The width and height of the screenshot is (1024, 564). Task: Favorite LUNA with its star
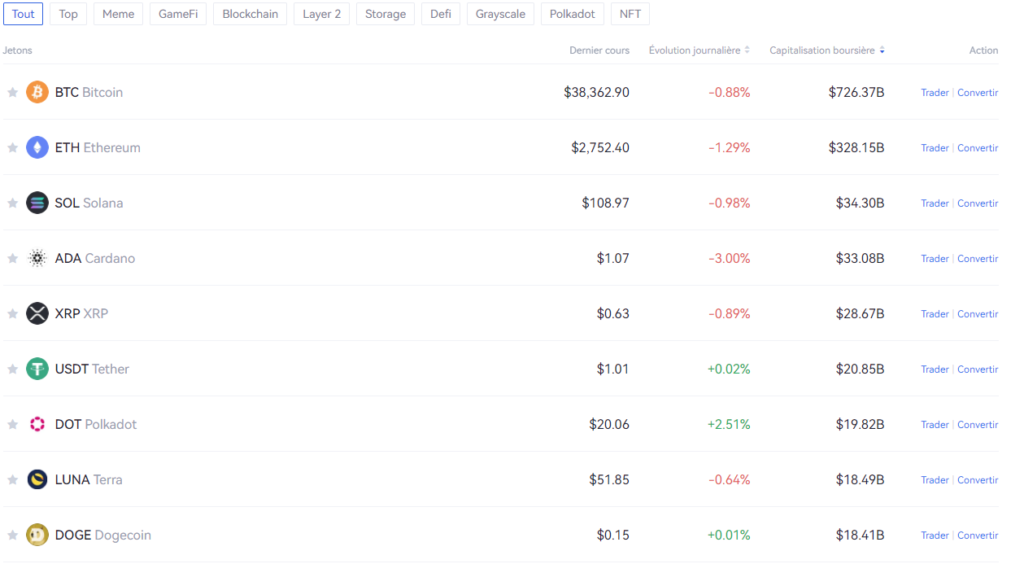point(12,480)
